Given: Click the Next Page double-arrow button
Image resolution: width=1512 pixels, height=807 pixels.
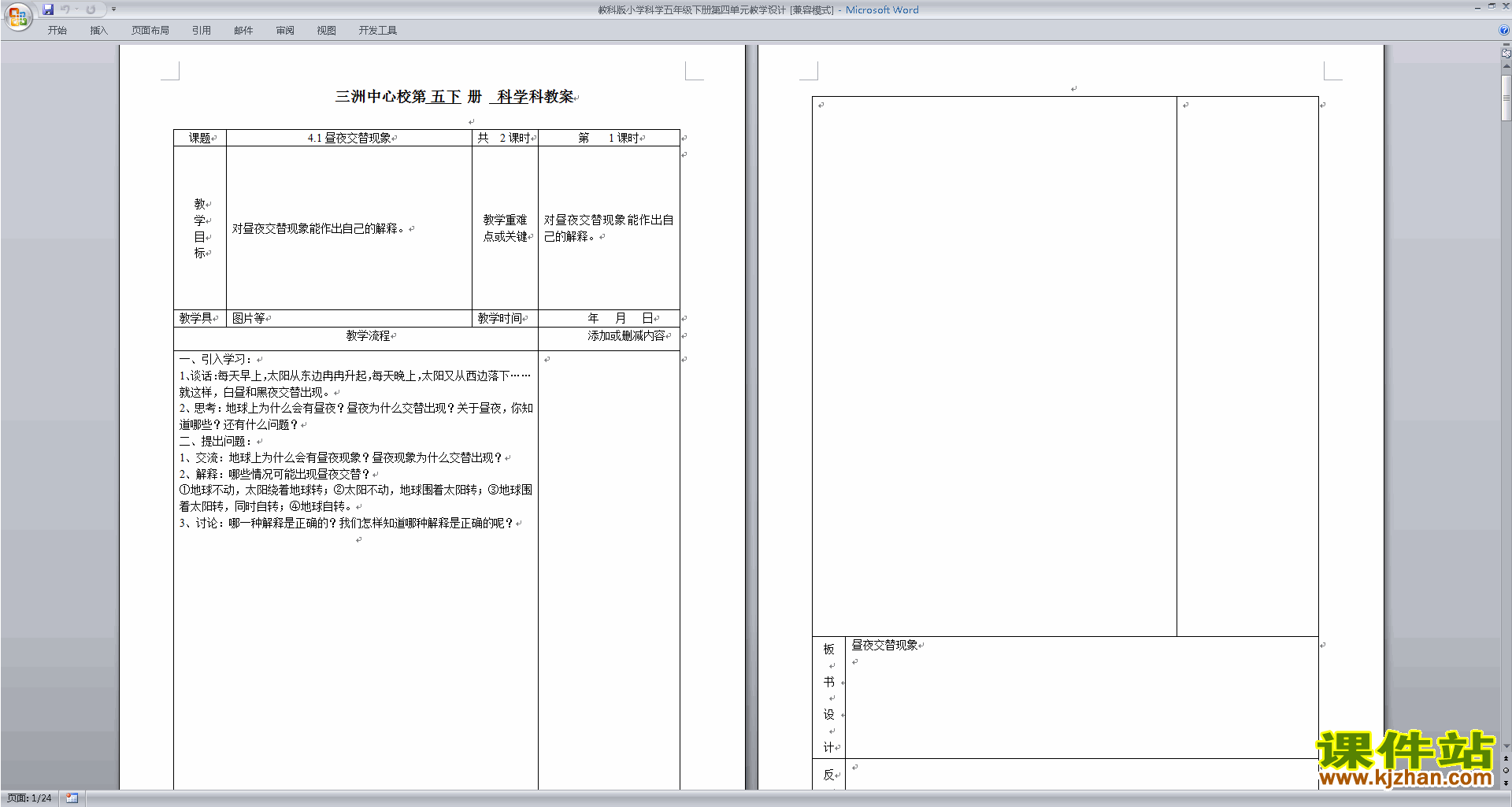Looking at the screenshot, I should click(x=1506, y=783).
